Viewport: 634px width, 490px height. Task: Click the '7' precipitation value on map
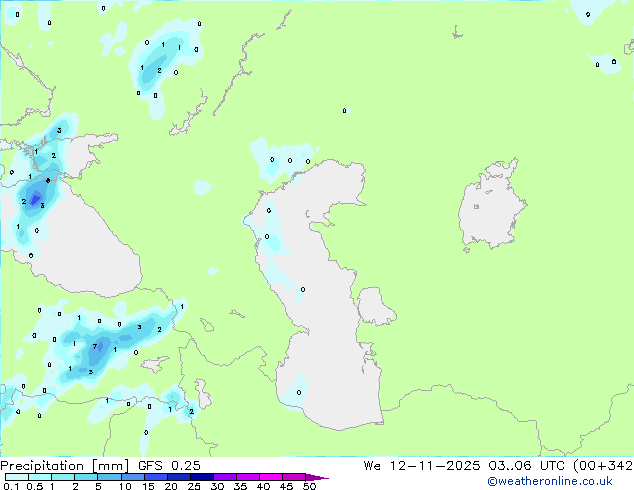pyautogui.click(x=95, y=346)
